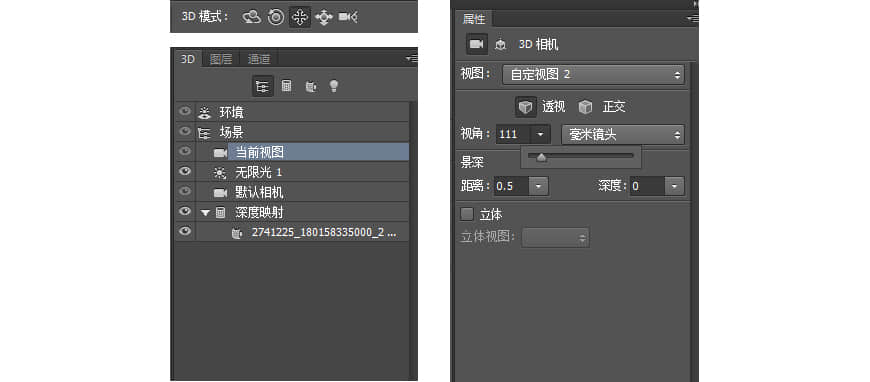Open the 毫米镜头 units dropdown
The image size is (870, 382).
(623, 134)
